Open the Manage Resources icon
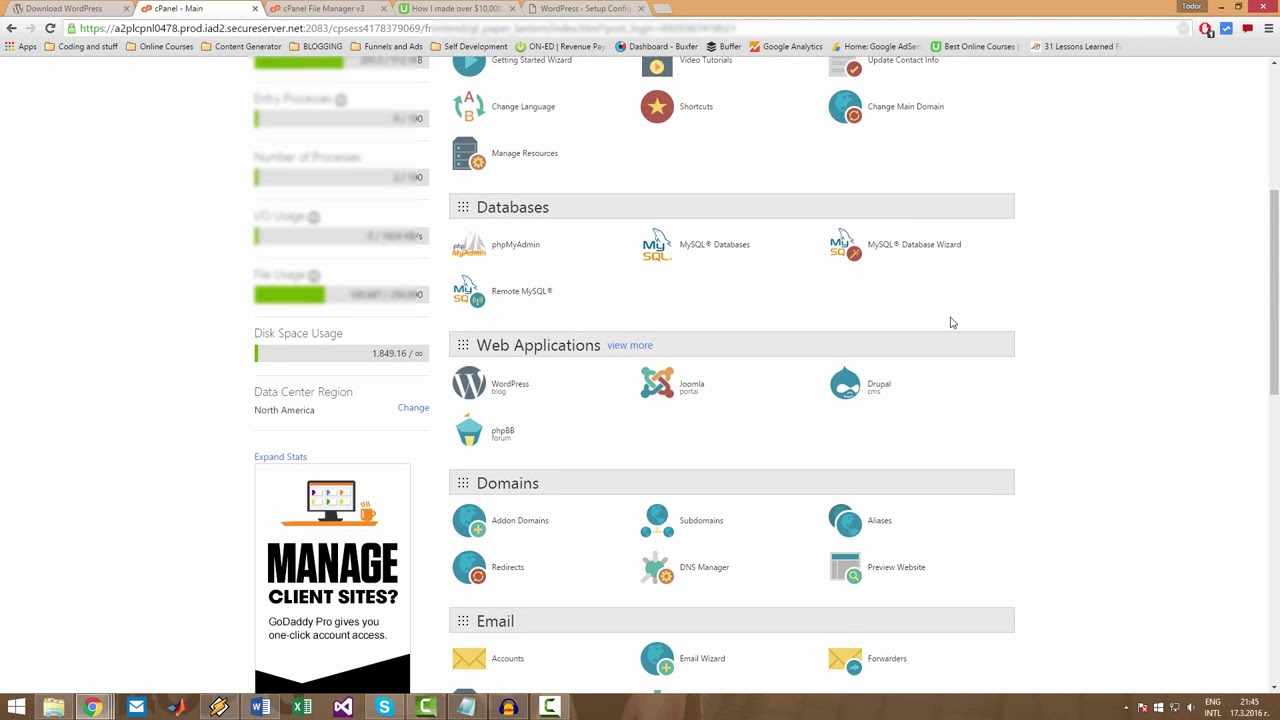The width and height of the screenshot is (1280, 720). point(469,153)
